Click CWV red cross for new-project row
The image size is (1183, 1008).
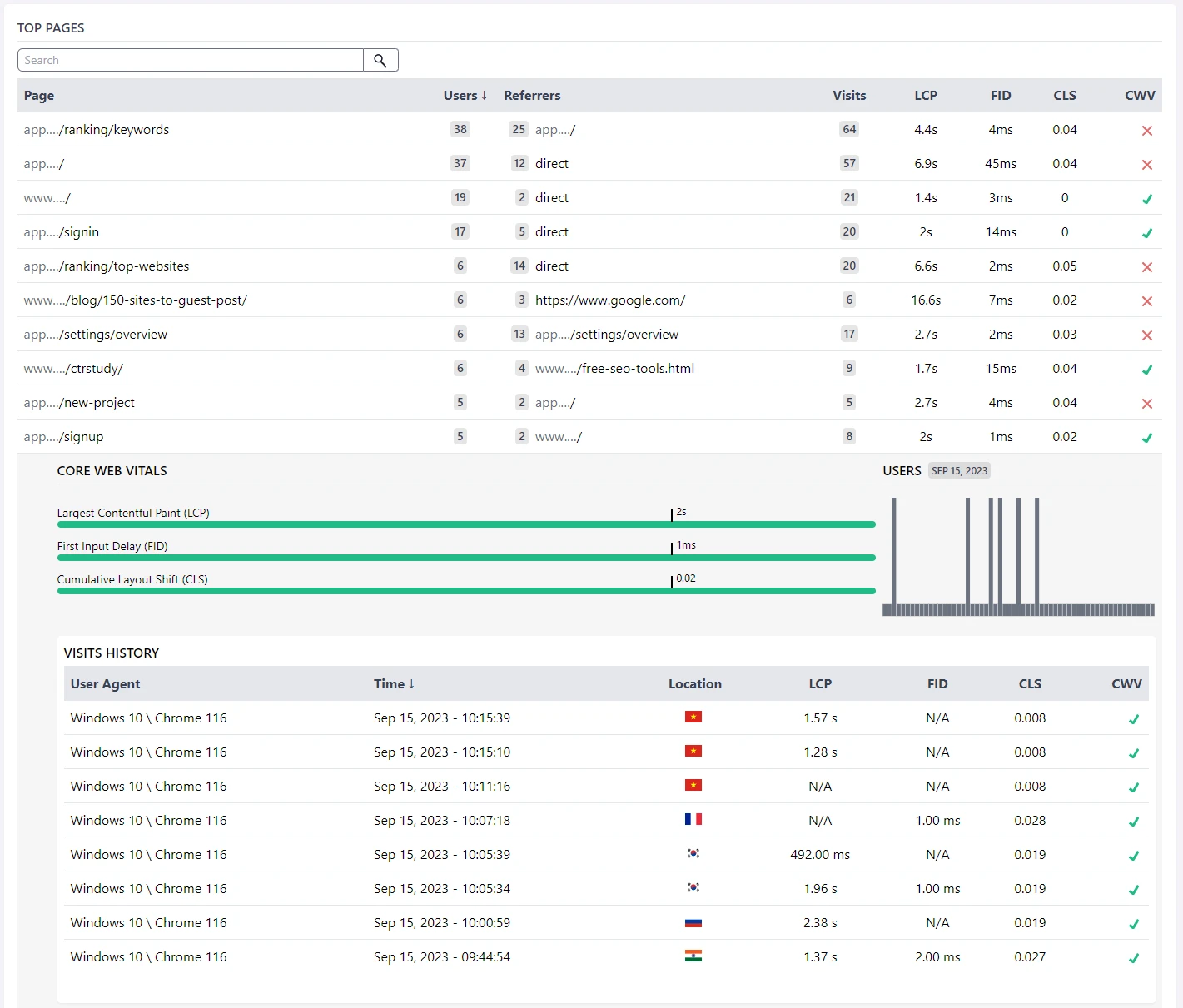point(1147,404)
